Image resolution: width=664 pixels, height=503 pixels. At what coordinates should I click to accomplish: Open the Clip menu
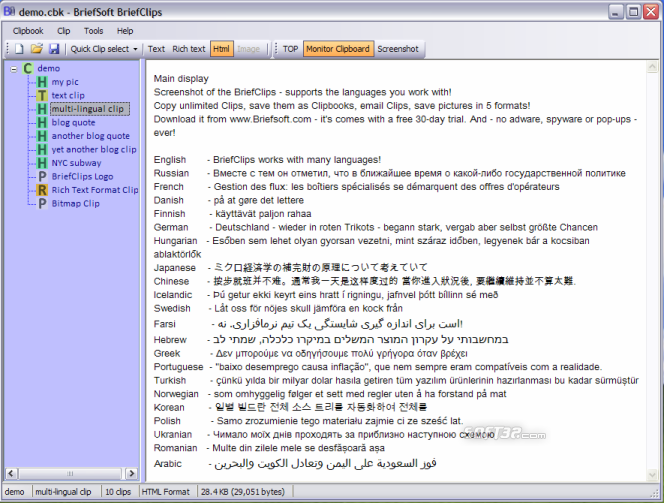(64, 31)
